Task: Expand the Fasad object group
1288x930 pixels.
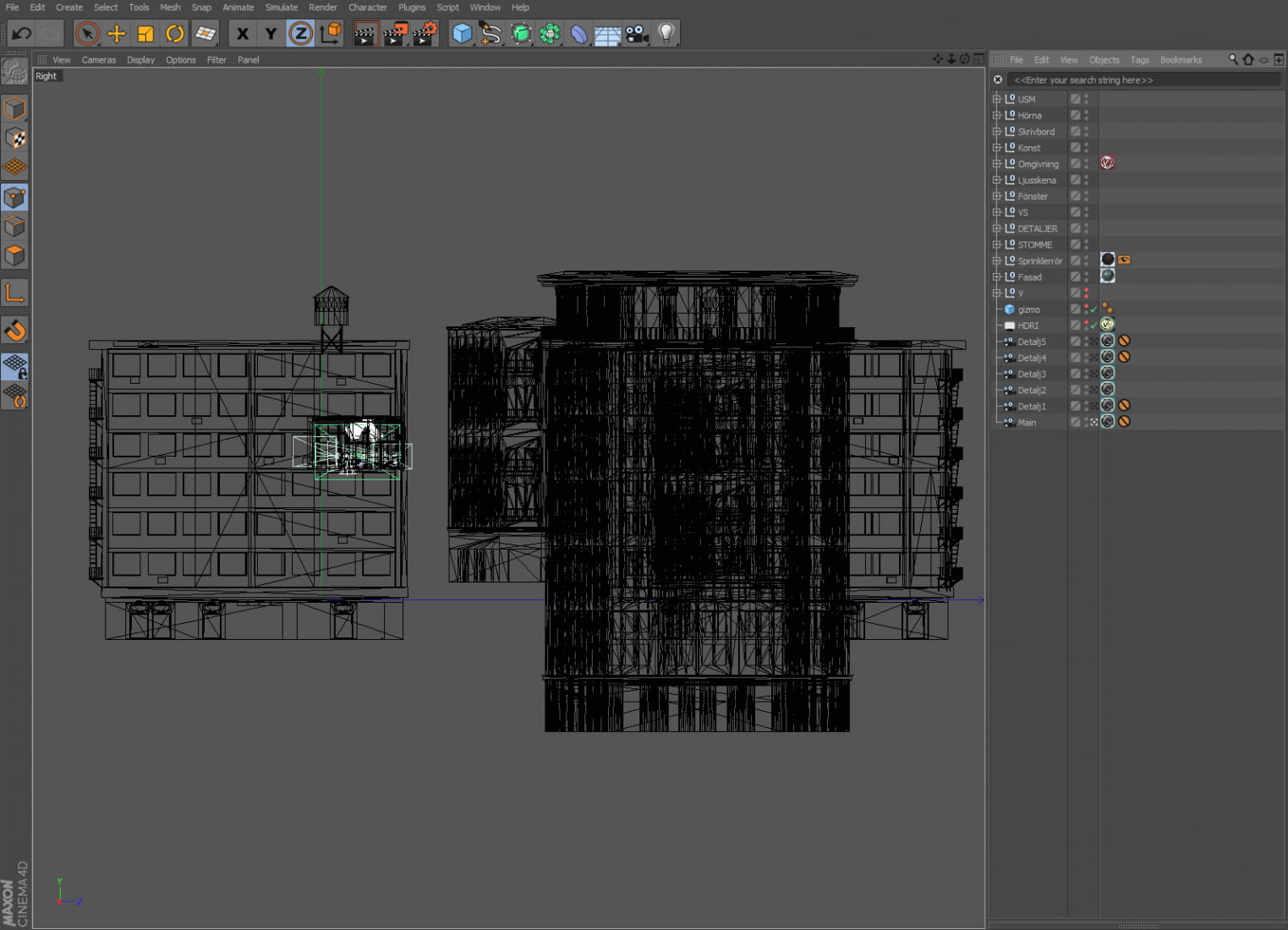Action: click(x=996, y=276)
